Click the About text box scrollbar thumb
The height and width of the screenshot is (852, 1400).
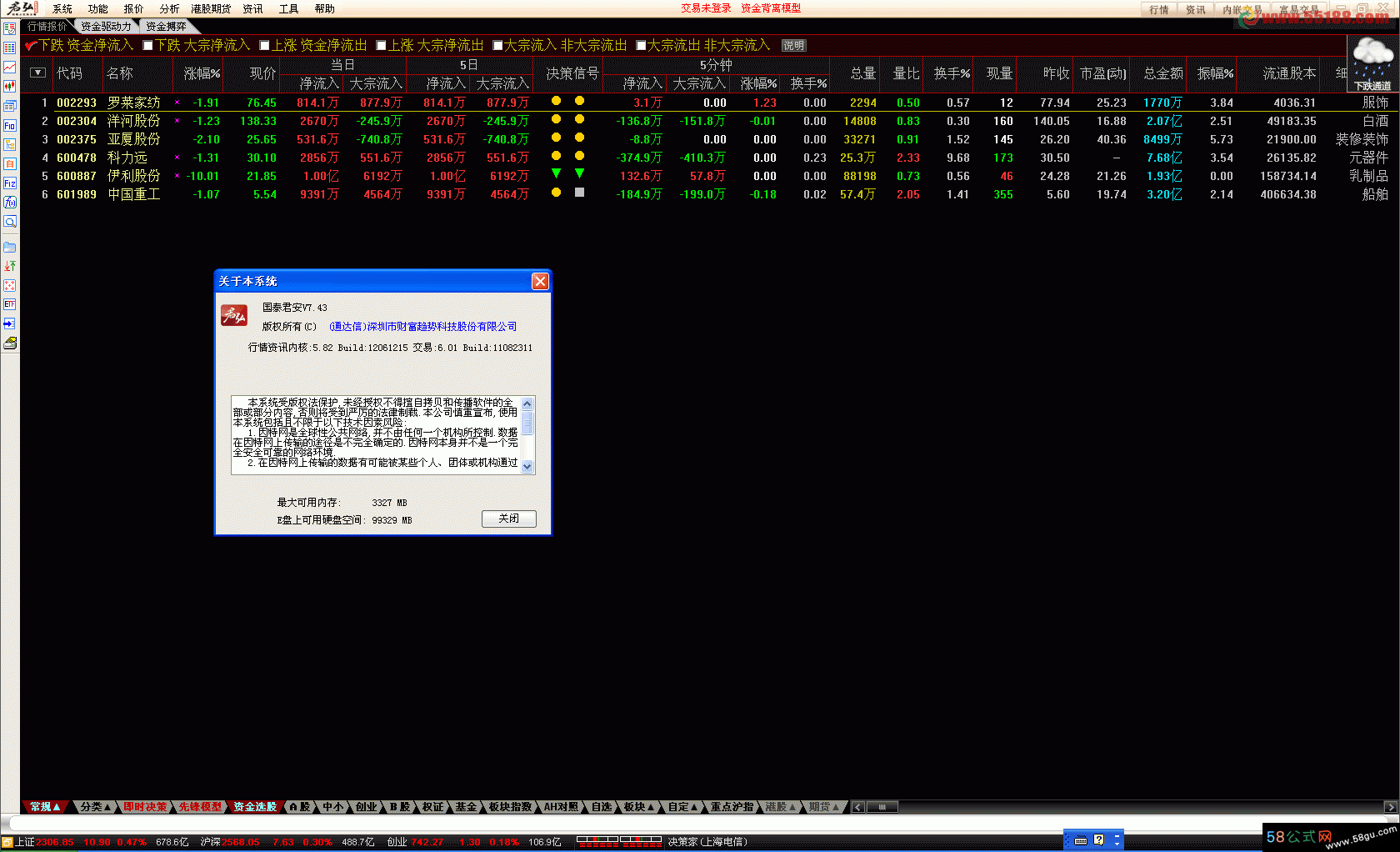(527, 422)
